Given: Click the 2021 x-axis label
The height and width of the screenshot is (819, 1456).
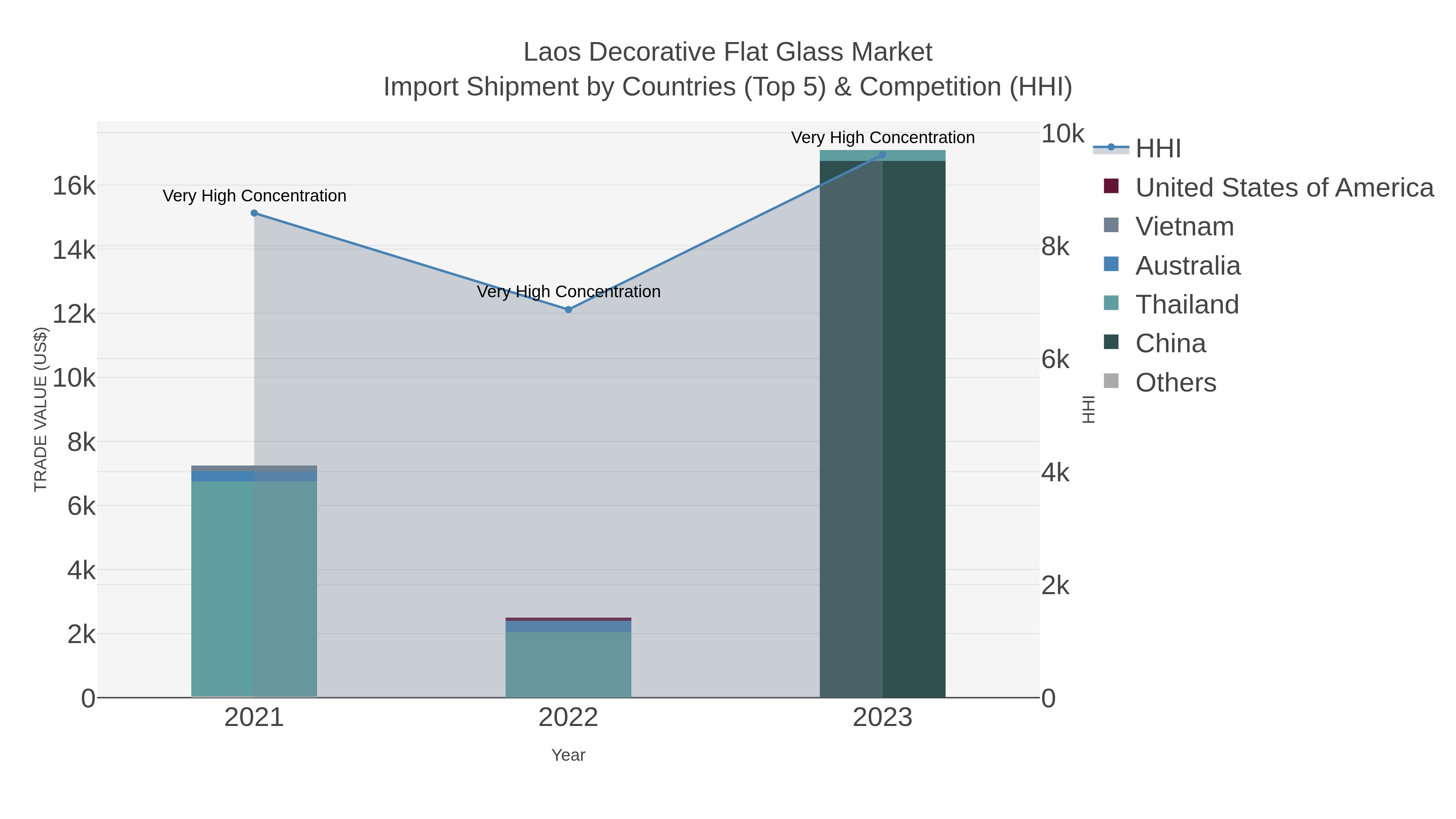Looking at the screenshot, I should tap(254, 718).
